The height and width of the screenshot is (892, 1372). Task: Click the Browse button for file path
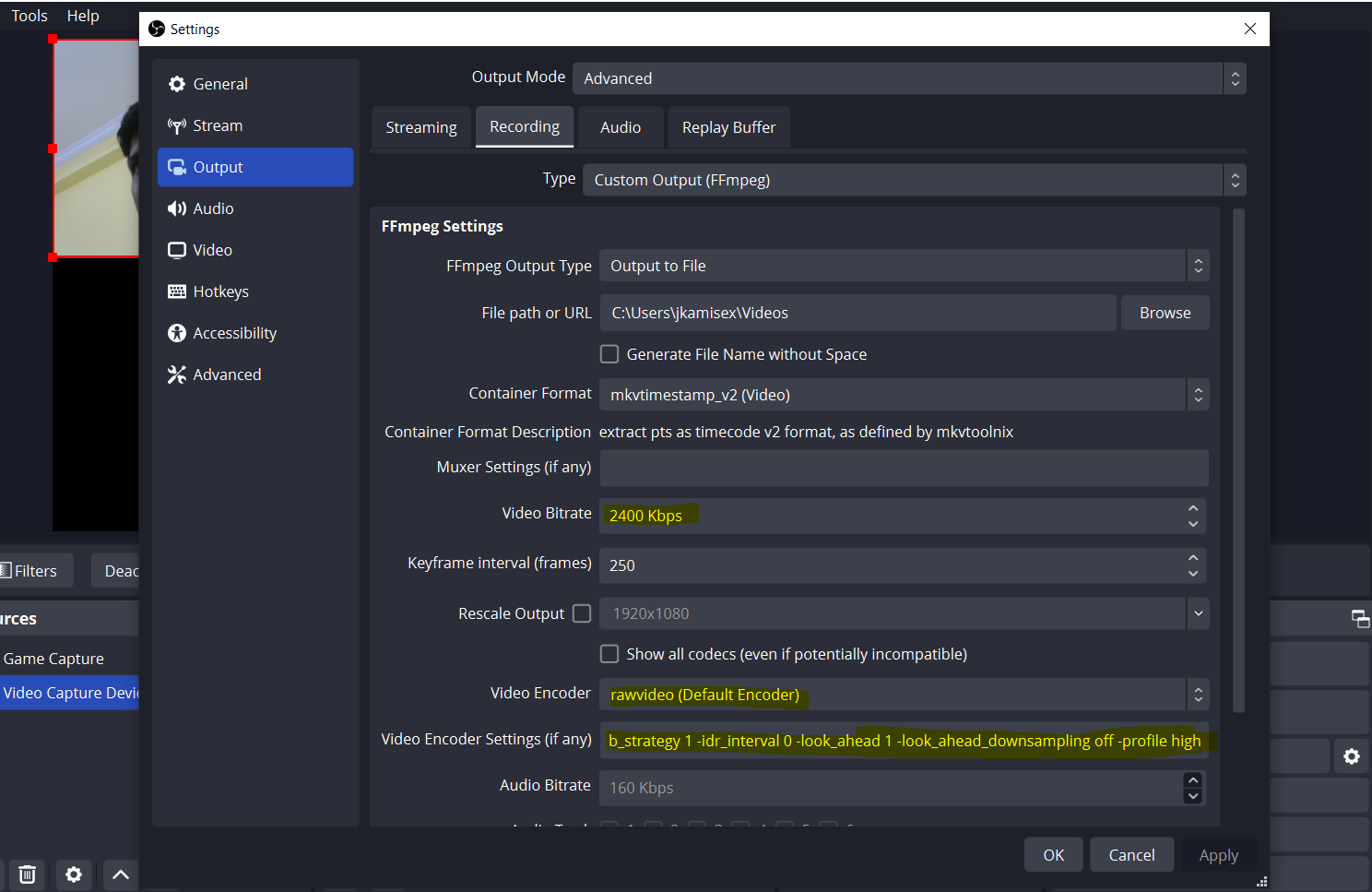1165,312
